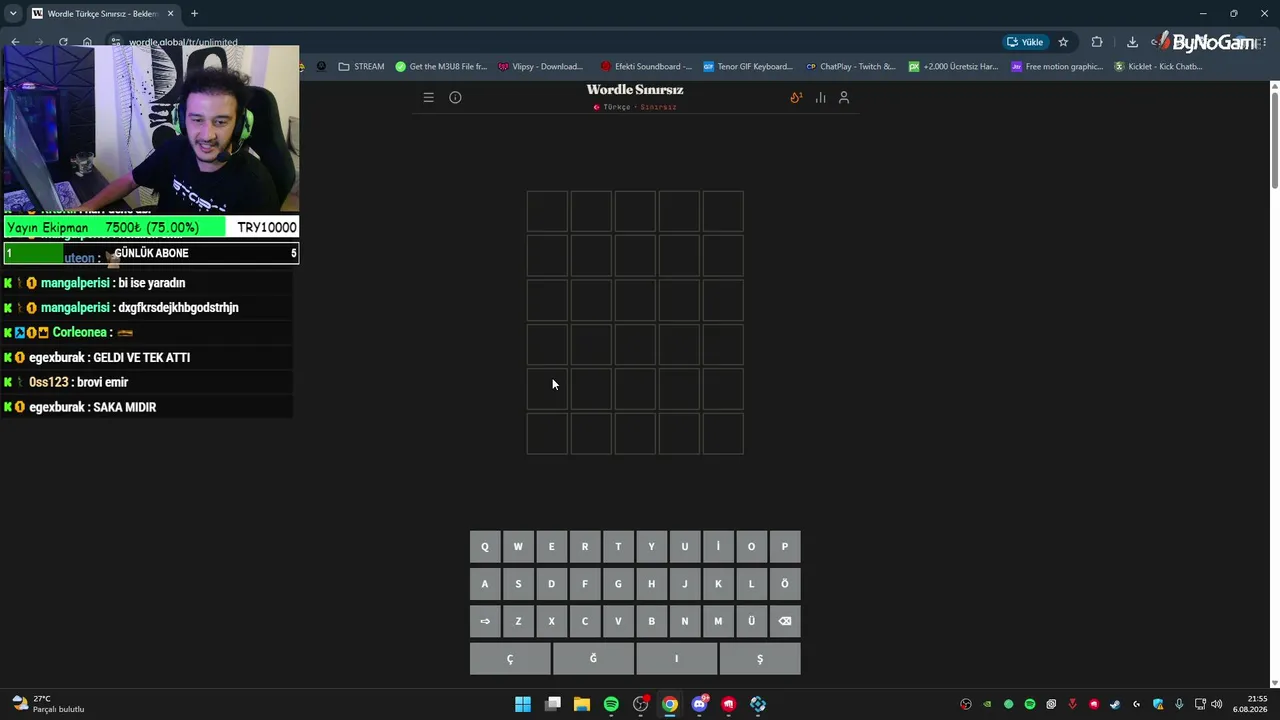Click the wide Ğ key
Screen dimensions: 1280x720
[x=593, y=659]
